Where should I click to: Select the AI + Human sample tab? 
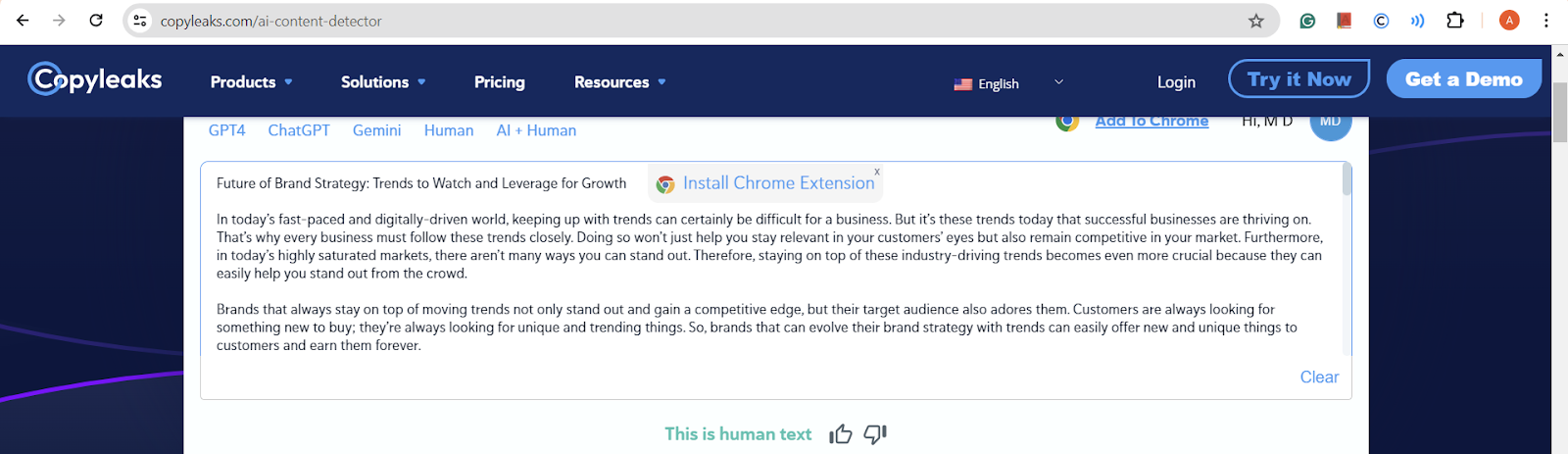536,130
